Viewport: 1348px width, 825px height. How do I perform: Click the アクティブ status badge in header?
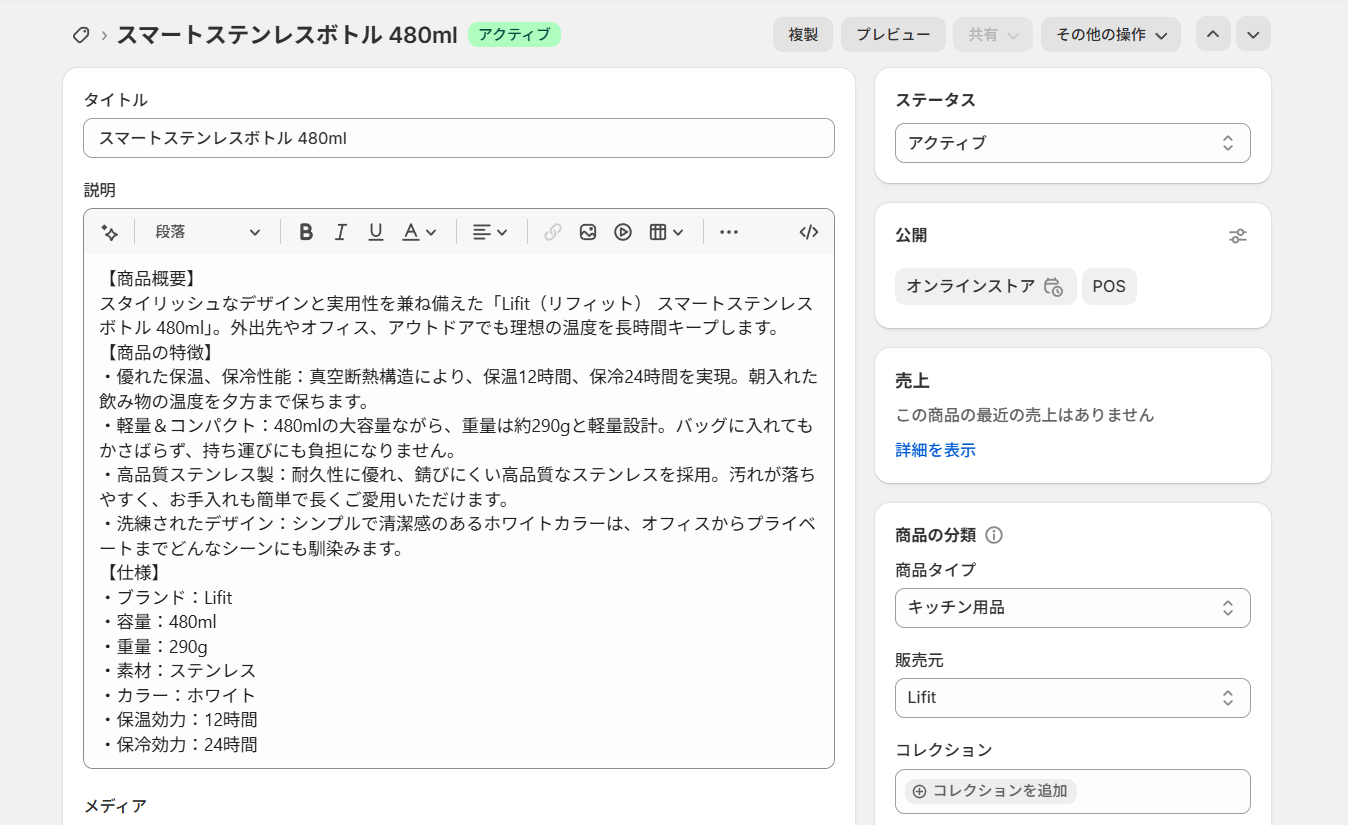[514, 35]
